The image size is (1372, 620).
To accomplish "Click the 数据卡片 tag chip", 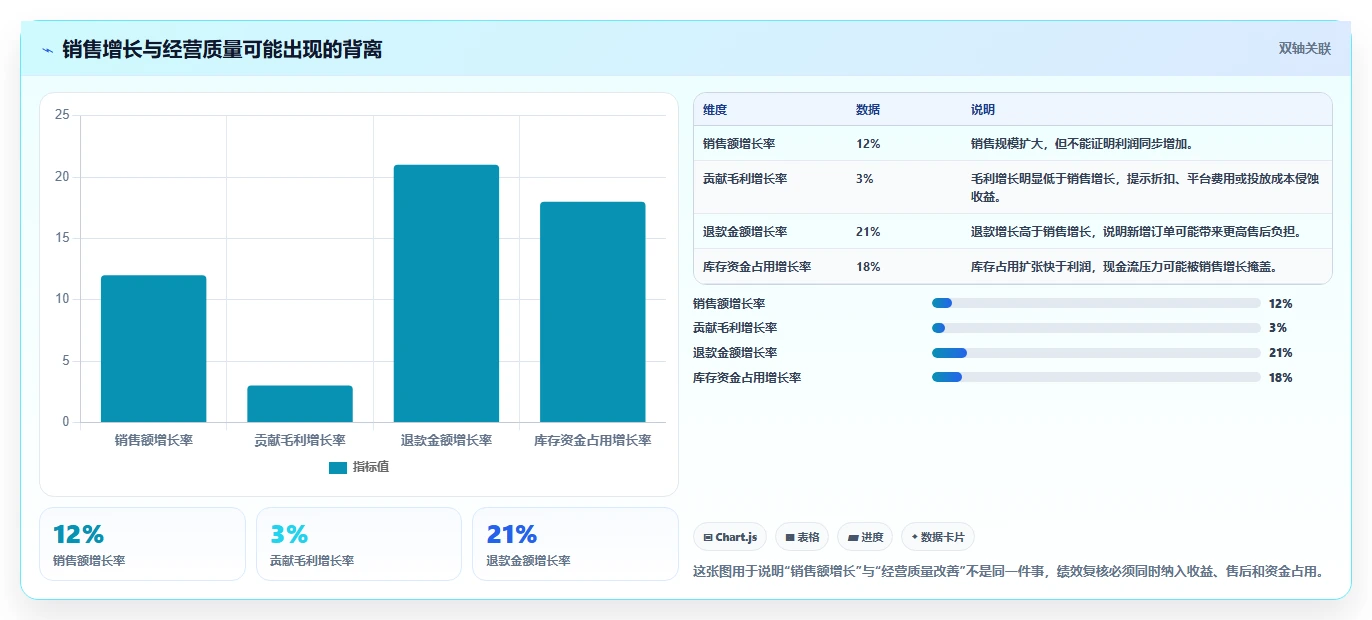I will pos(938,537).
